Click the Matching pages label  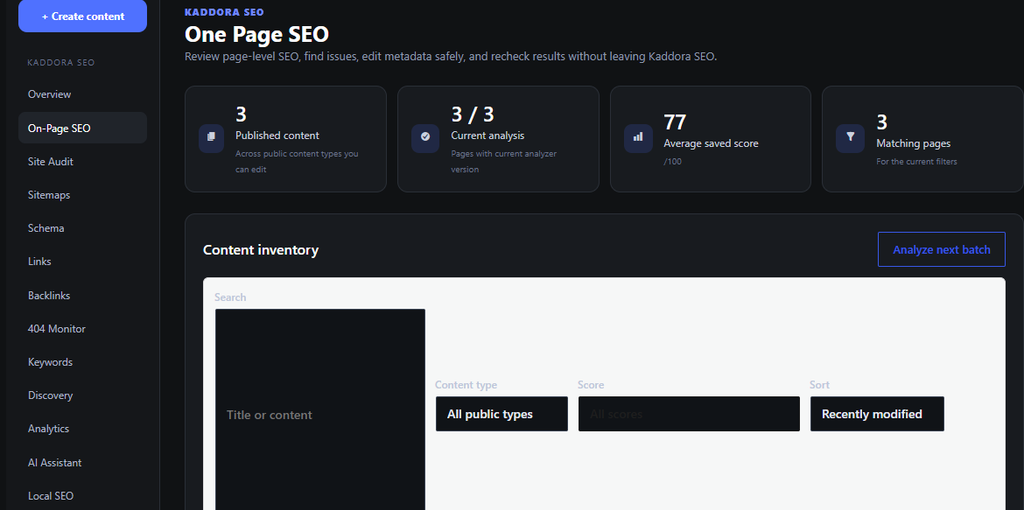click(x=914, y=143)
